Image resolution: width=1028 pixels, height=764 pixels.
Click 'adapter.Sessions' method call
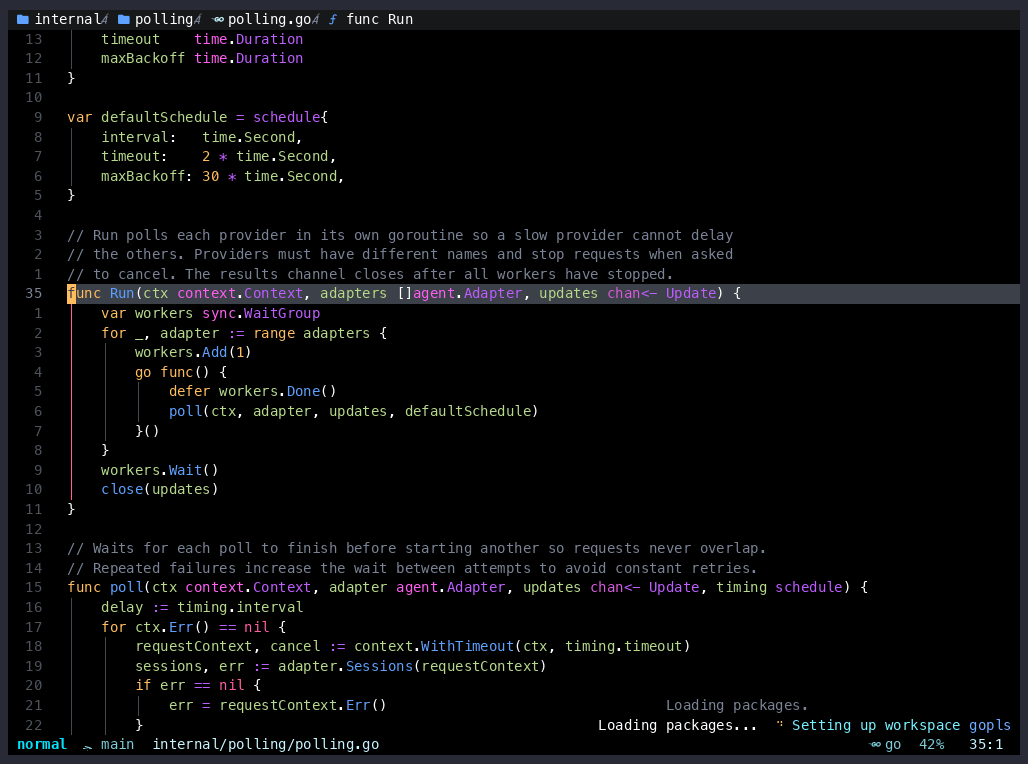click(x=346, y=666)
